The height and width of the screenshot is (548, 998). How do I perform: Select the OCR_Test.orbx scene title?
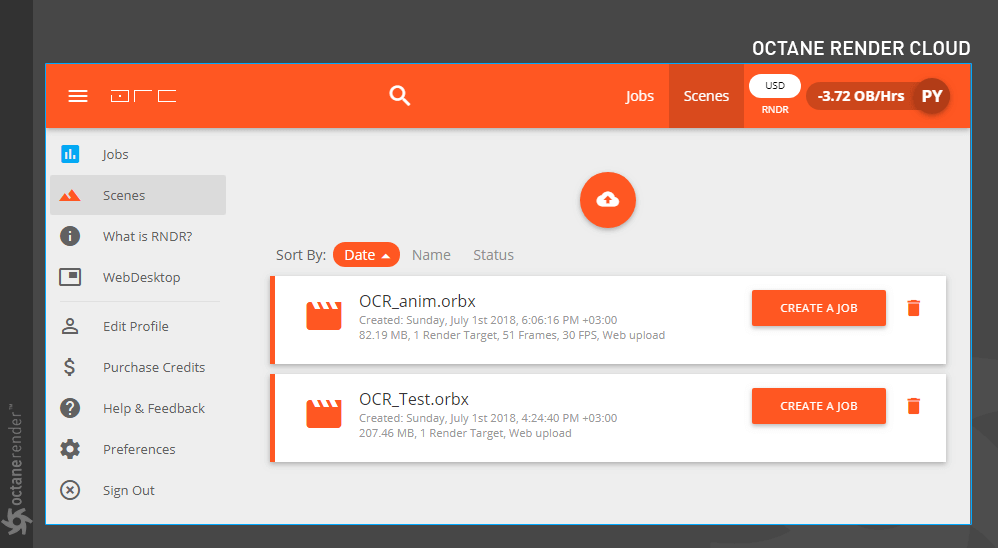414,399
